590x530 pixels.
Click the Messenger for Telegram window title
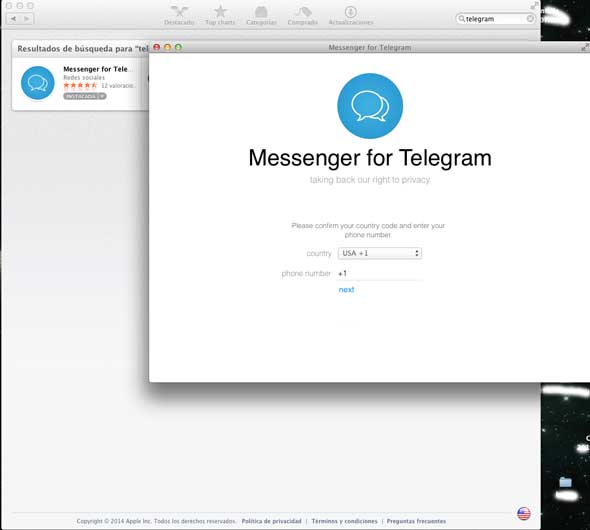pyautogui.click(x=370, y=47)
